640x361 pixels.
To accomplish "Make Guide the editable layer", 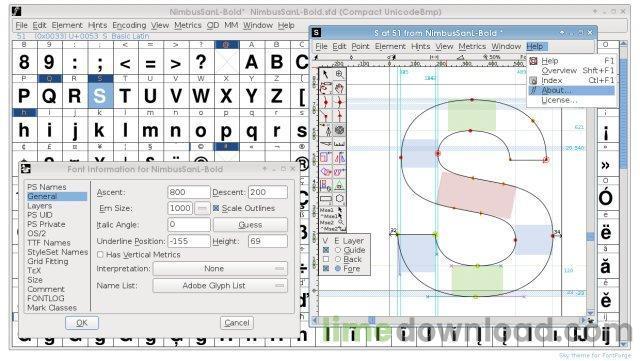I will point(338,250).
